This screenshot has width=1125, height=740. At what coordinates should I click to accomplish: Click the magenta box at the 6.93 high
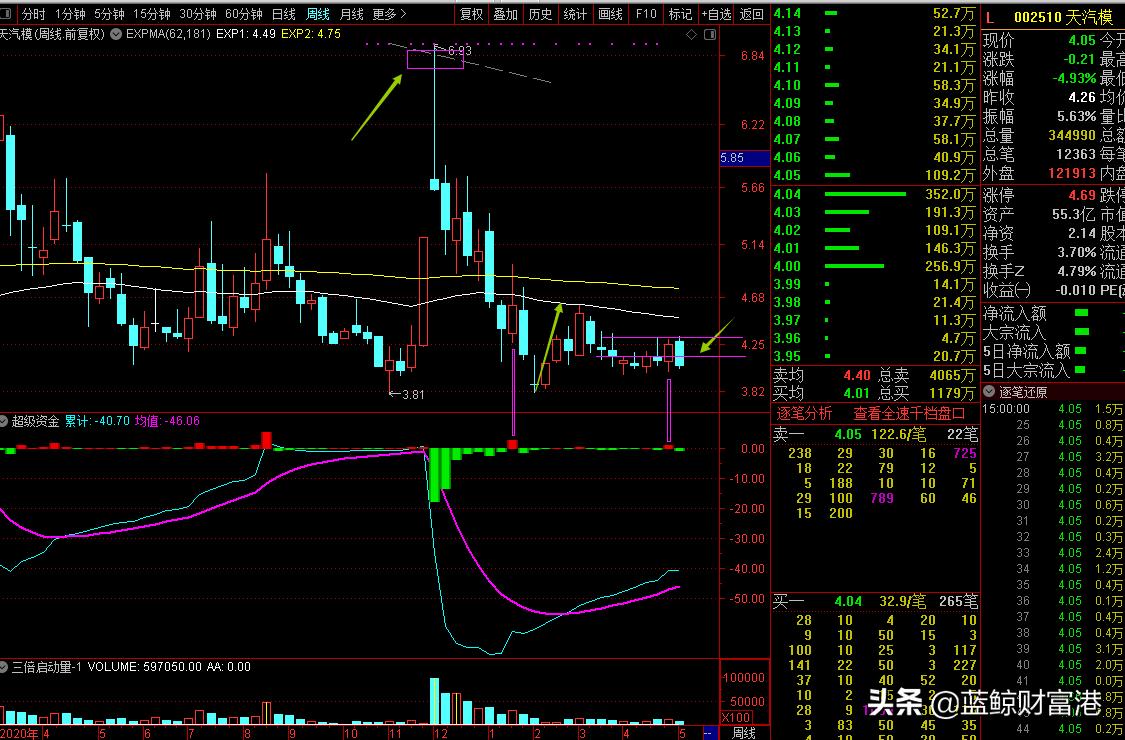point(435,59)
